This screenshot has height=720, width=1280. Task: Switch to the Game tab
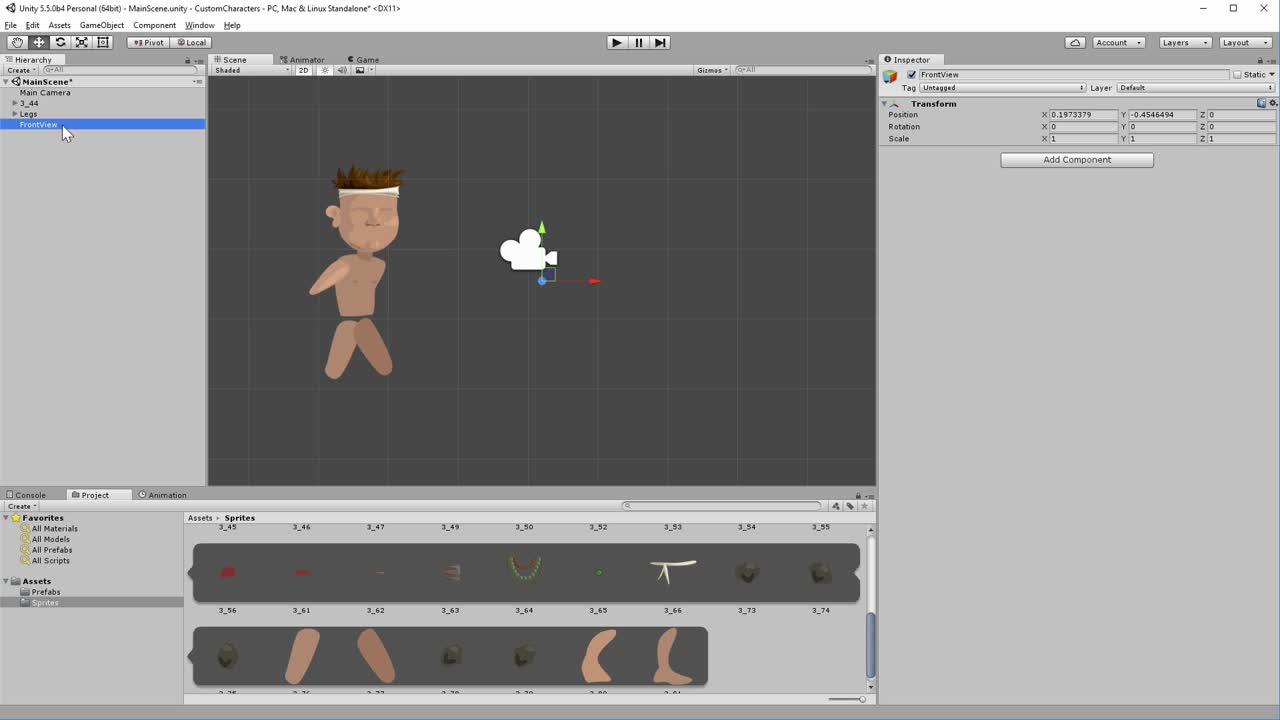point(362,60)
